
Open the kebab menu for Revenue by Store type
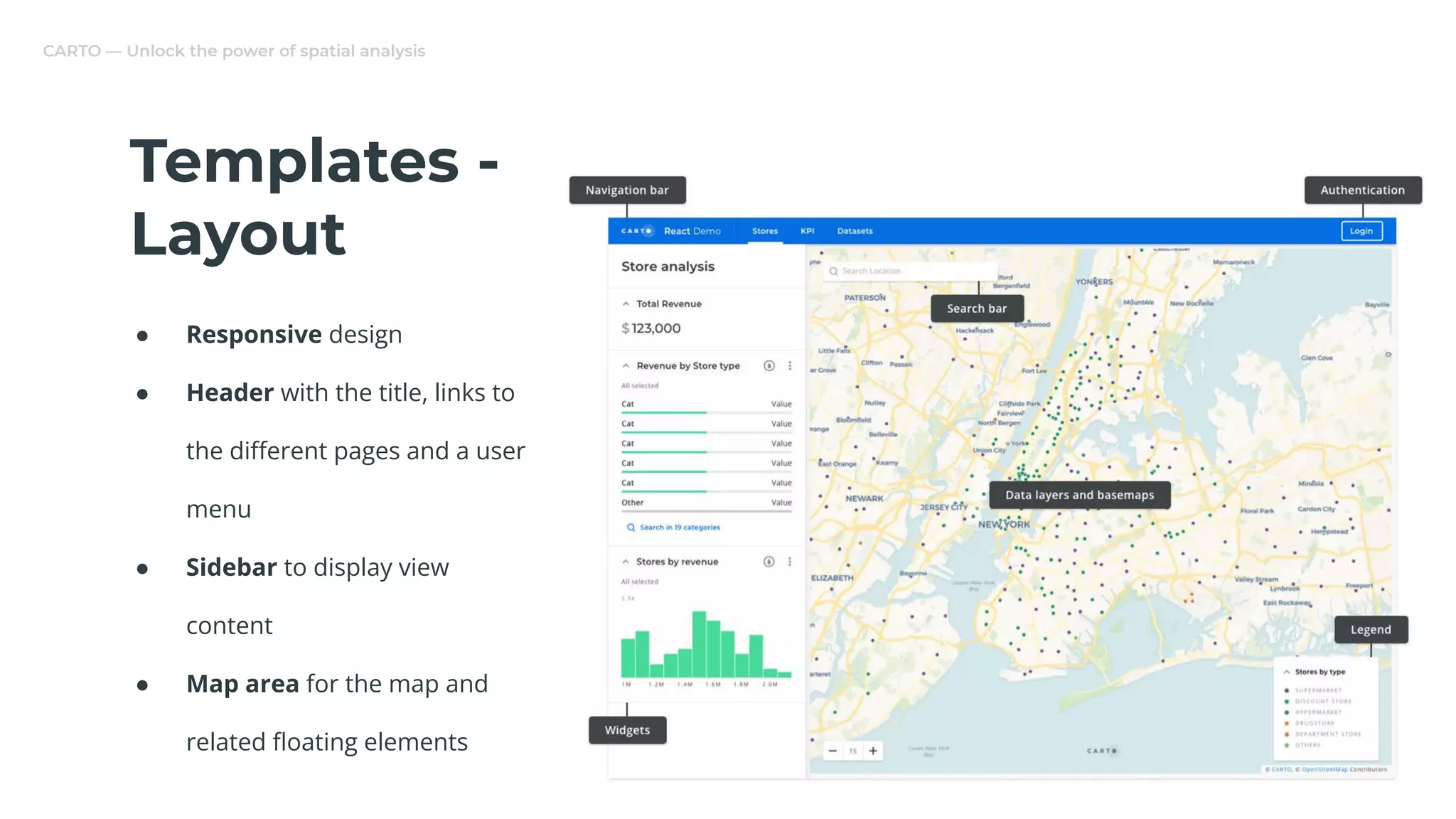(790, 365)
